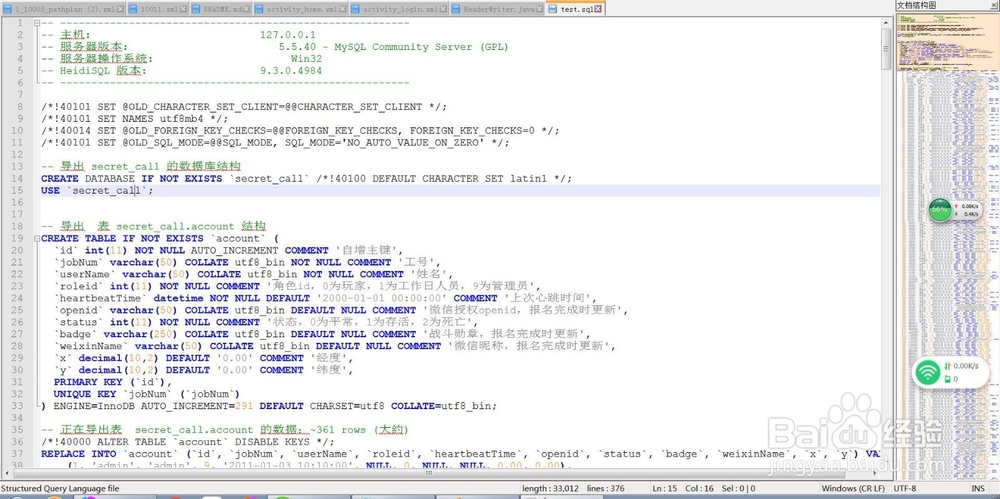Switch to the activity_login.xml tab

coord(400,10)
